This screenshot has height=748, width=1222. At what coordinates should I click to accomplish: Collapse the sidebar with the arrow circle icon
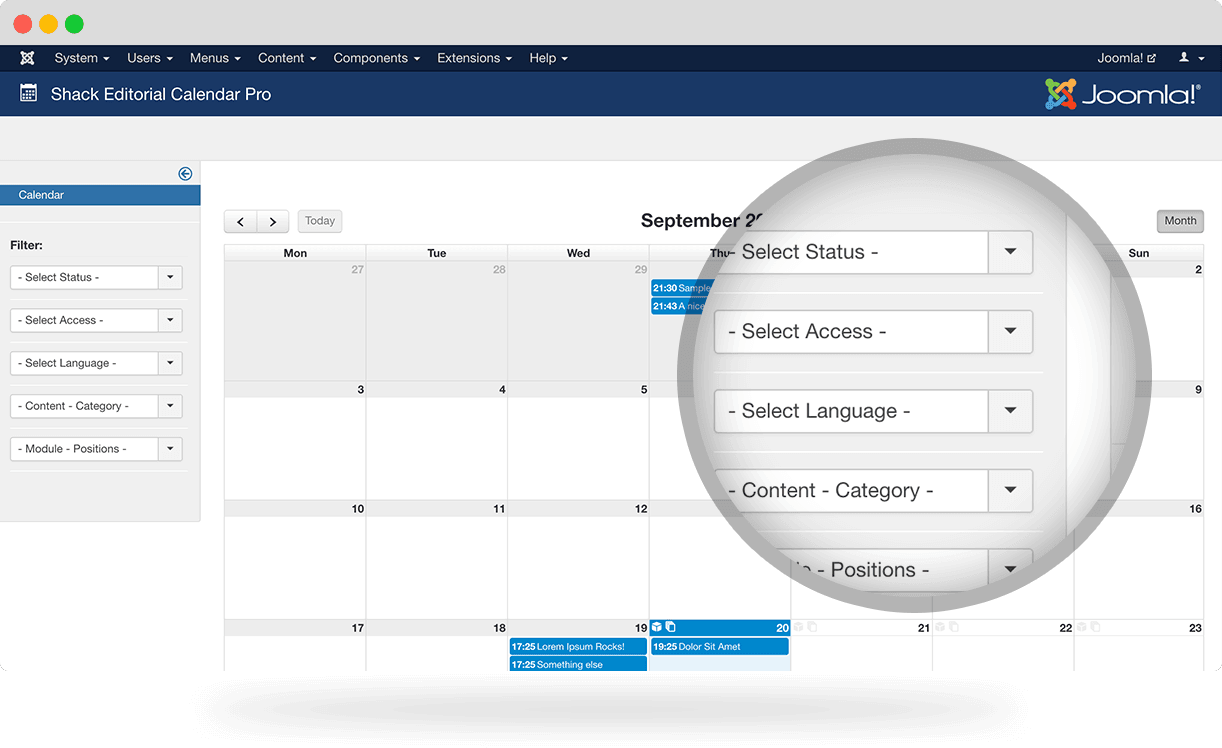click(185, 173)
